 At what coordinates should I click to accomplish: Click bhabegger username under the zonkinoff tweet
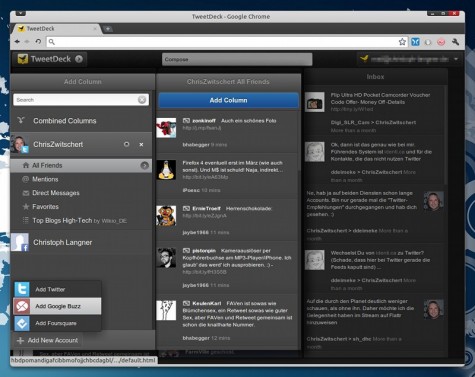[196, 145]
